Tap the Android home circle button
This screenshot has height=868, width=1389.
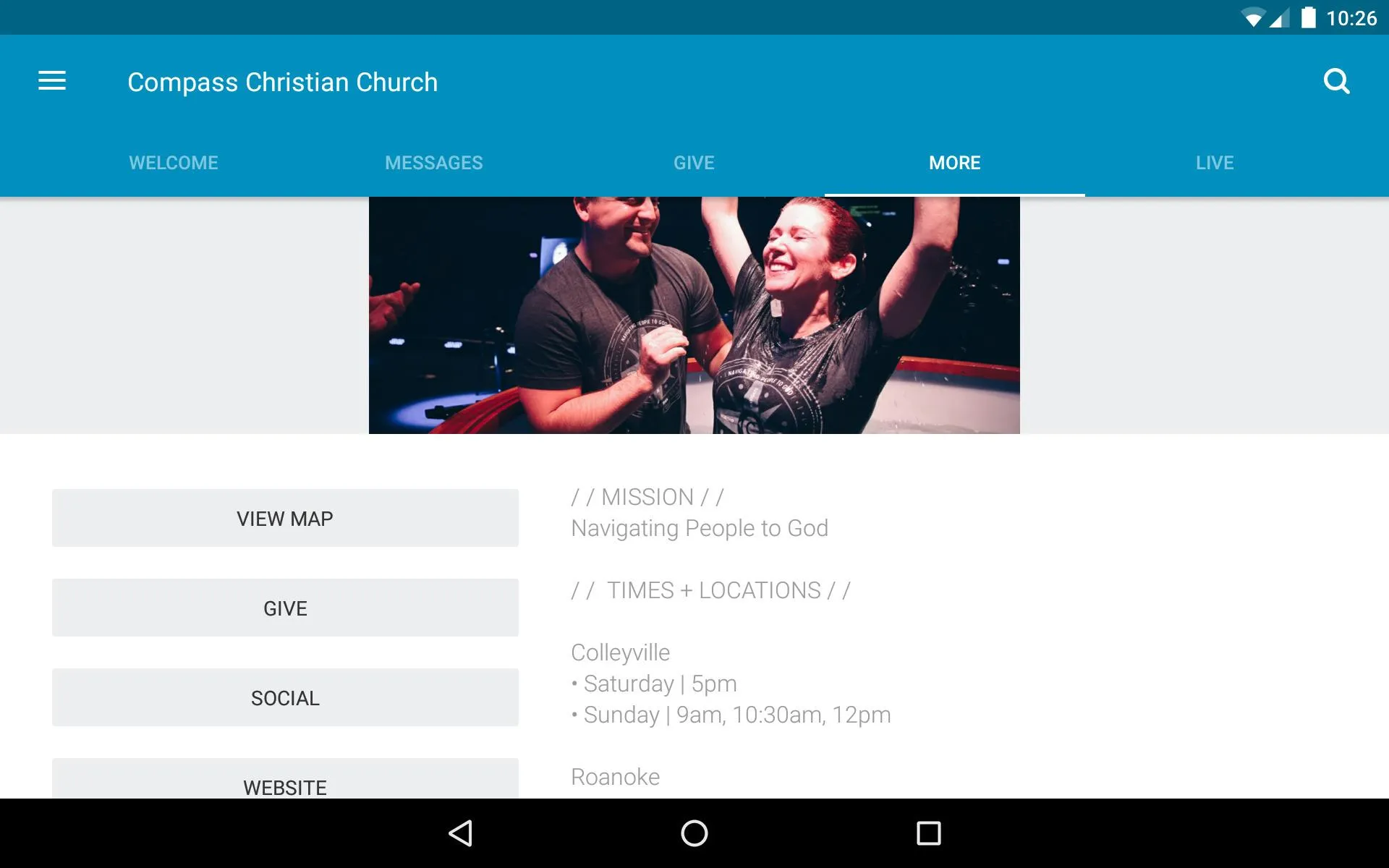(694, 833)
